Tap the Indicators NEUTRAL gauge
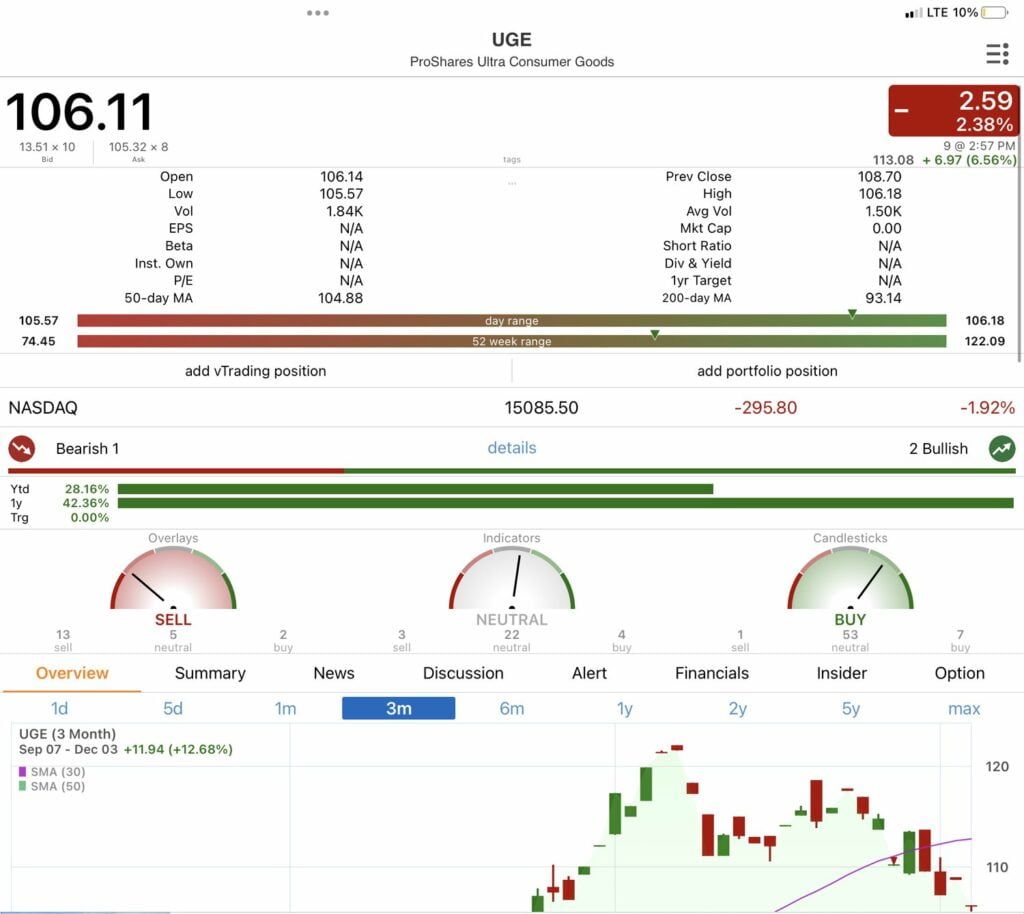1024x914 pixels. (x=512, y=582)
